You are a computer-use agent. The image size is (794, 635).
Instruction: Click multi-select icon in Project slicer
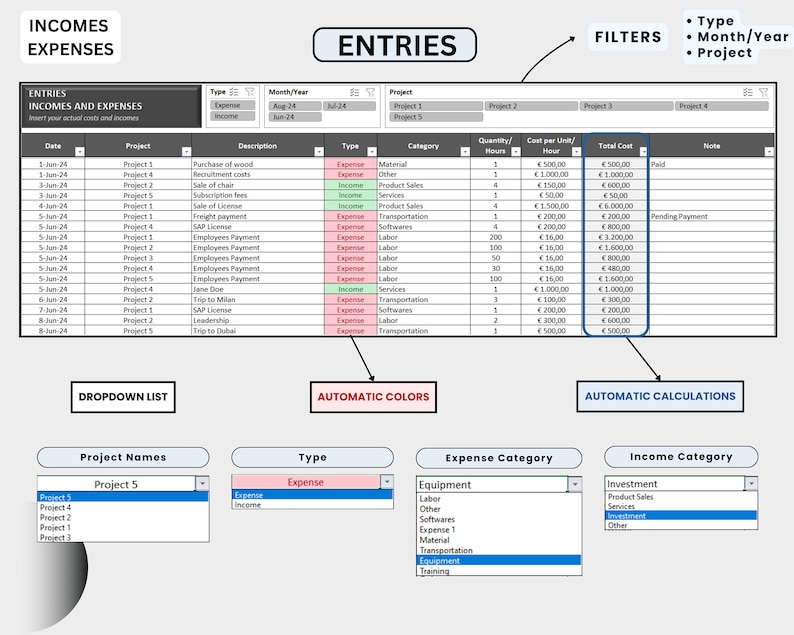748,92
